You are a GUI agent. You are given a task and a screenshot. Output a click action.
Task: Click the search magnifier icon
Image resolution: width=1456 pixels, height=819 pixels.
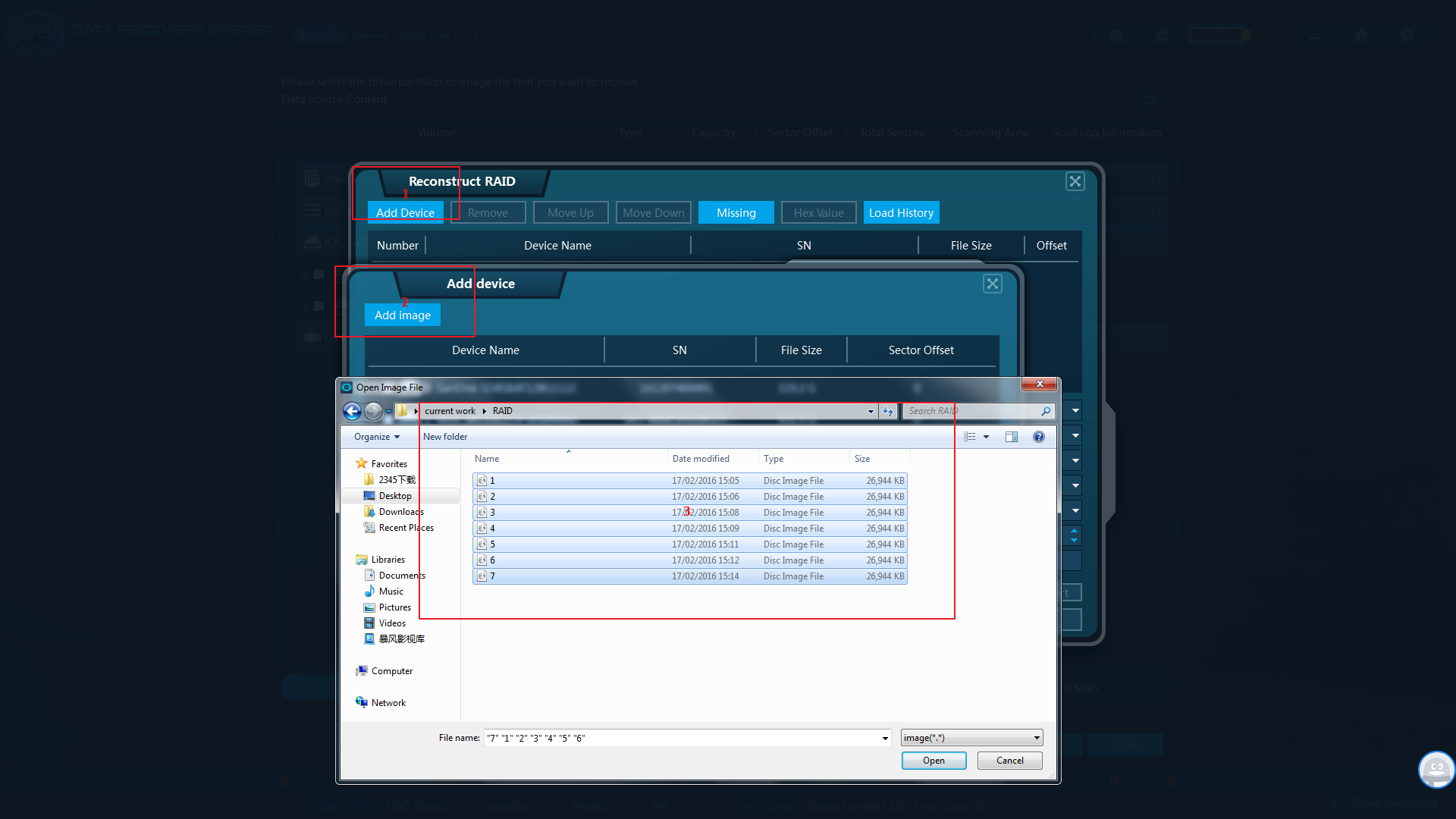pos(1046,411)
